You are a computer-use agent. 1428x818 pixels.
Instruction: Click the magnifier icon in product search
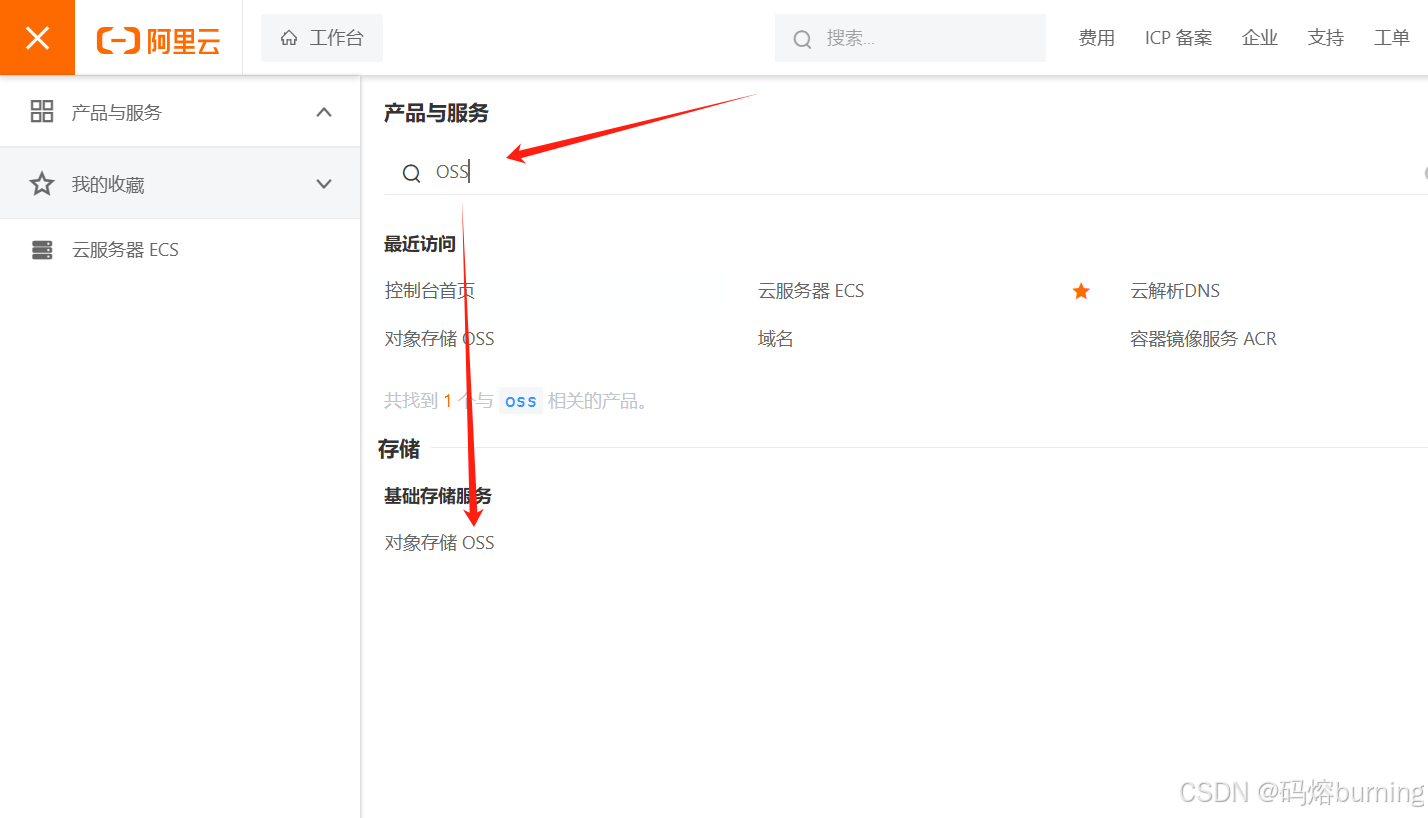pos(411,173)
